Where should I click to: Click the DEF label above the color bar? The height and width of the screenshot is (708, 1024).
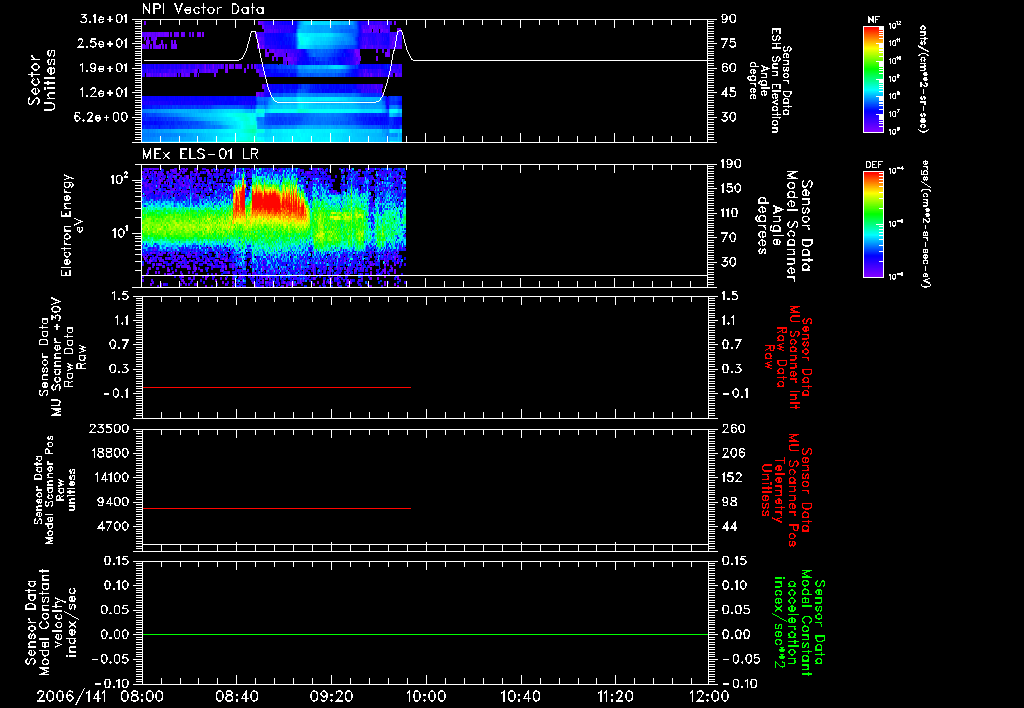coord(873,165)
